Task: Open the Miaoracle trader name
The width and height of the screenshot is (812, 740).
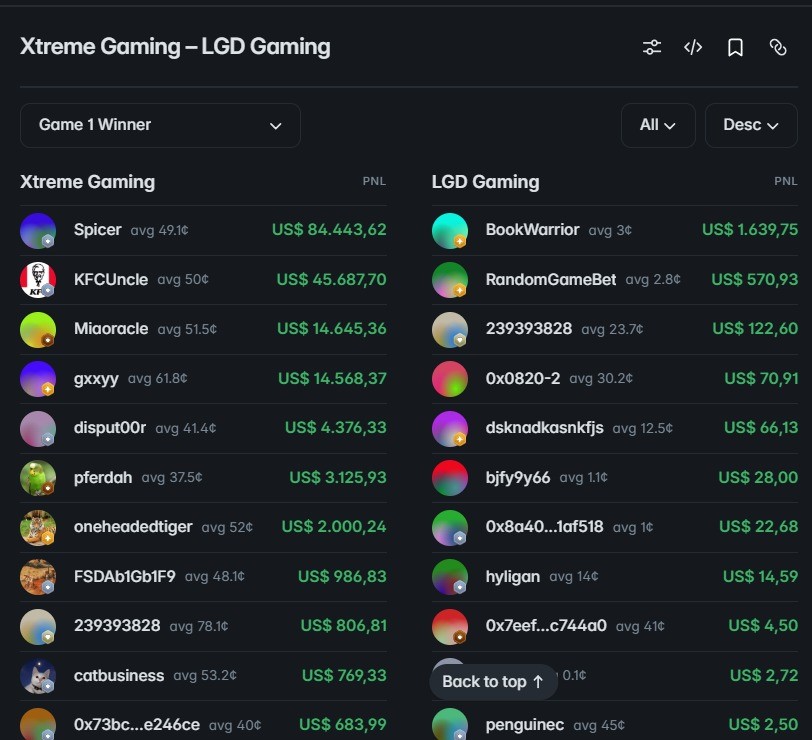Action: point(111,329)
